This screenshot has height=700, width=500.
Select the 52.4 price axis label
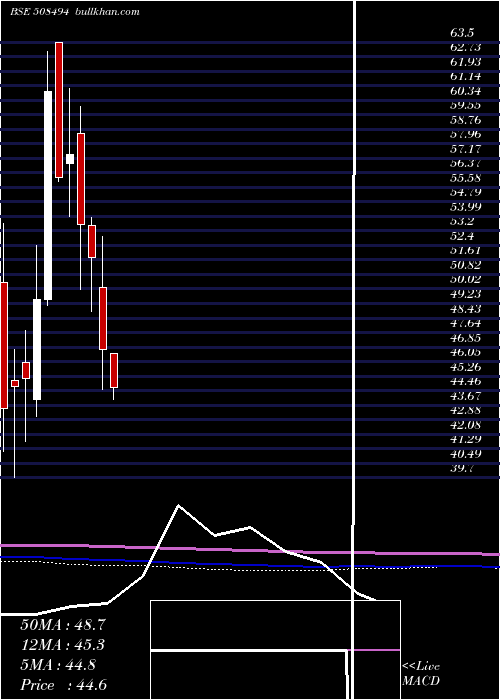(x=462, y=236)
